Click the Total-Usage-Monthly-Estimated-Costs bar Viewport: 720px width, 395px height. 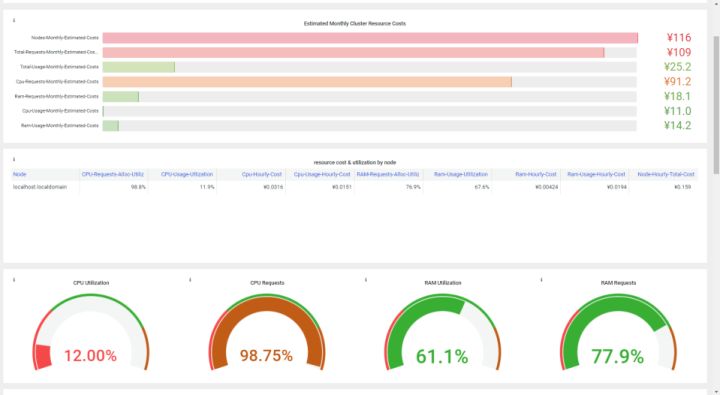point(139,67)
